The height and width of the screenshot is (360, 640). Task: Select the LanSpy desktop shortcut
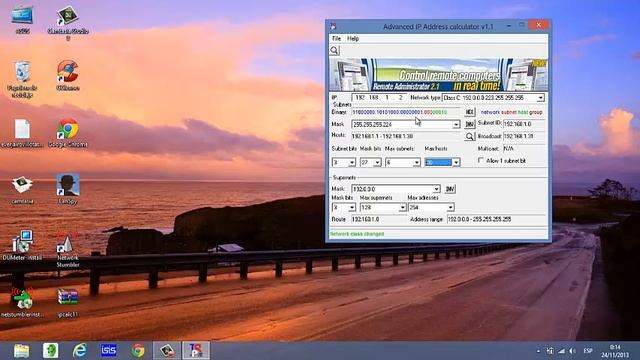coord(68,189)
